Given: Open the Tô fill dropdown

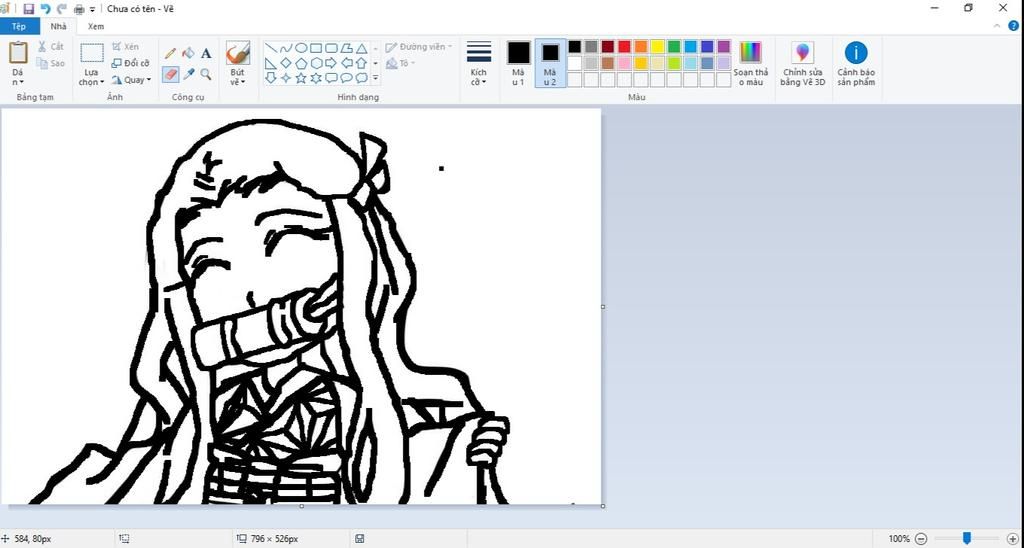Looking at the screenshot, I should [400, 63].
